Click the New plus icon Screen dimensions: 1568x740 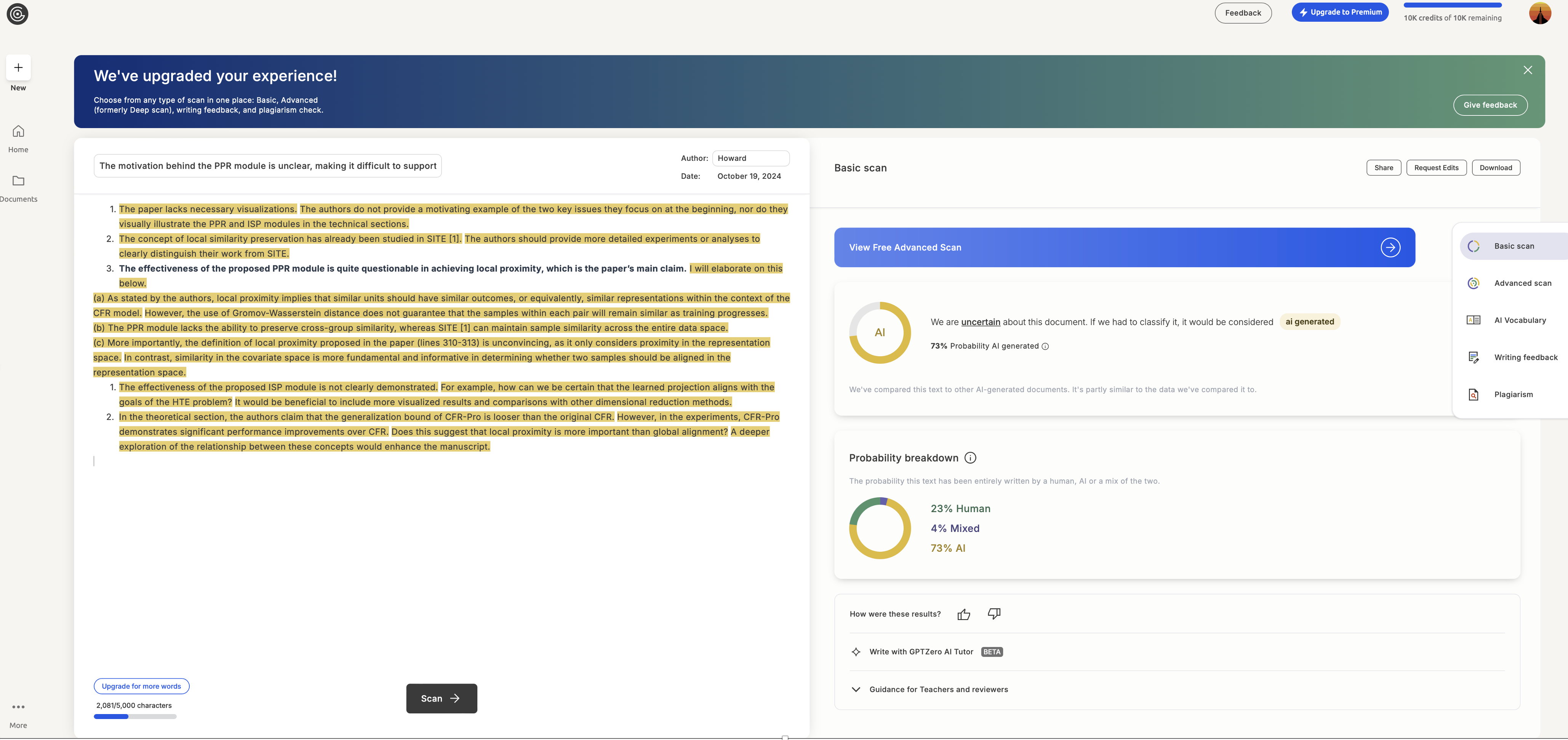click(18, 67)
